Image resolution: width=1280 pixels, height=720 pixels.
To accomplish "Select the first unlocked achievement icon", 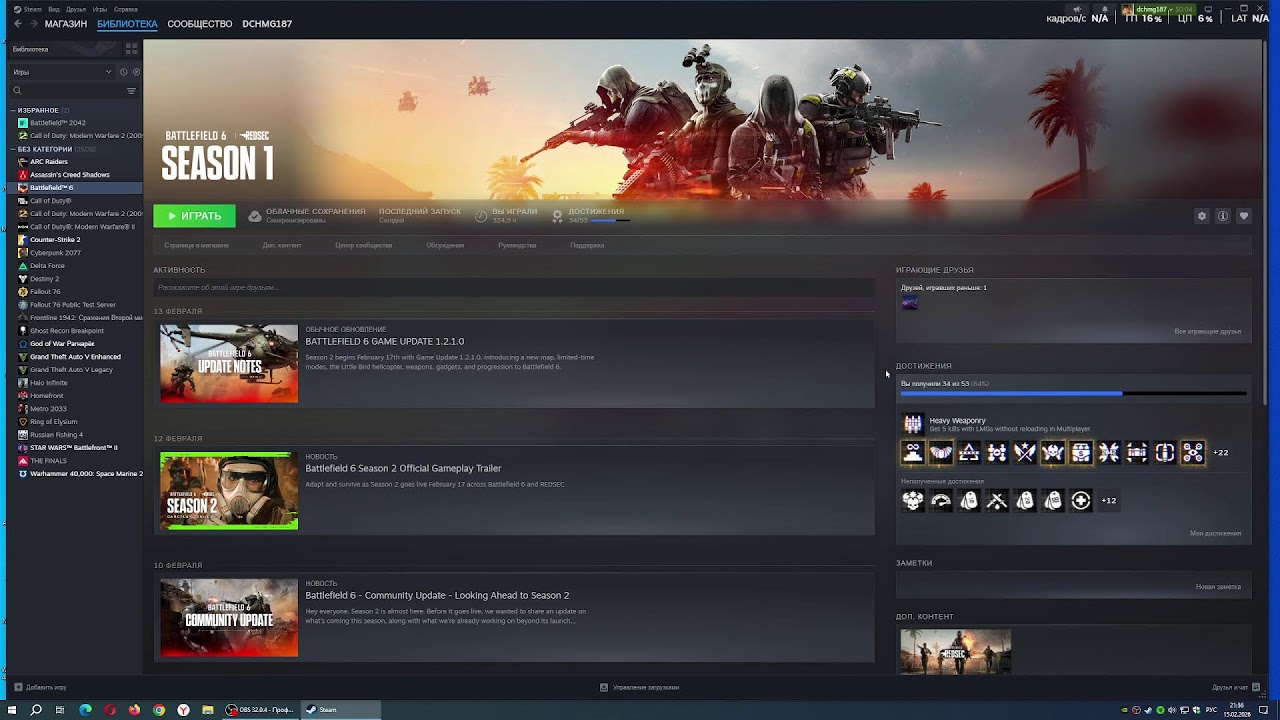I will click(913, 453).
